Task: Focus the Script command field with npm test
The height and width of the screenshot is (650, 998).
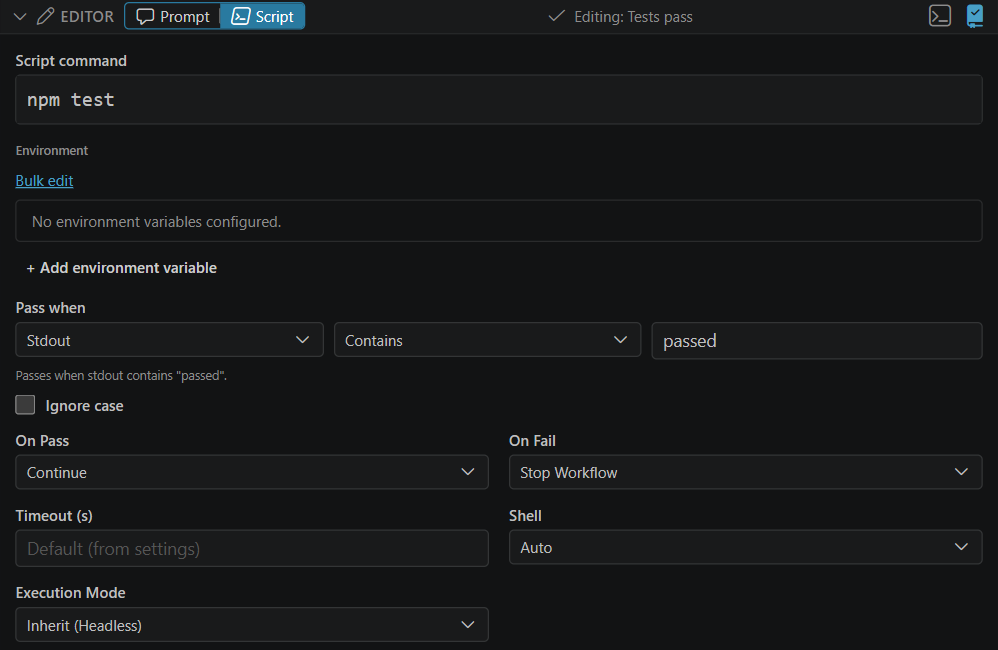Action: click(498, 99)
